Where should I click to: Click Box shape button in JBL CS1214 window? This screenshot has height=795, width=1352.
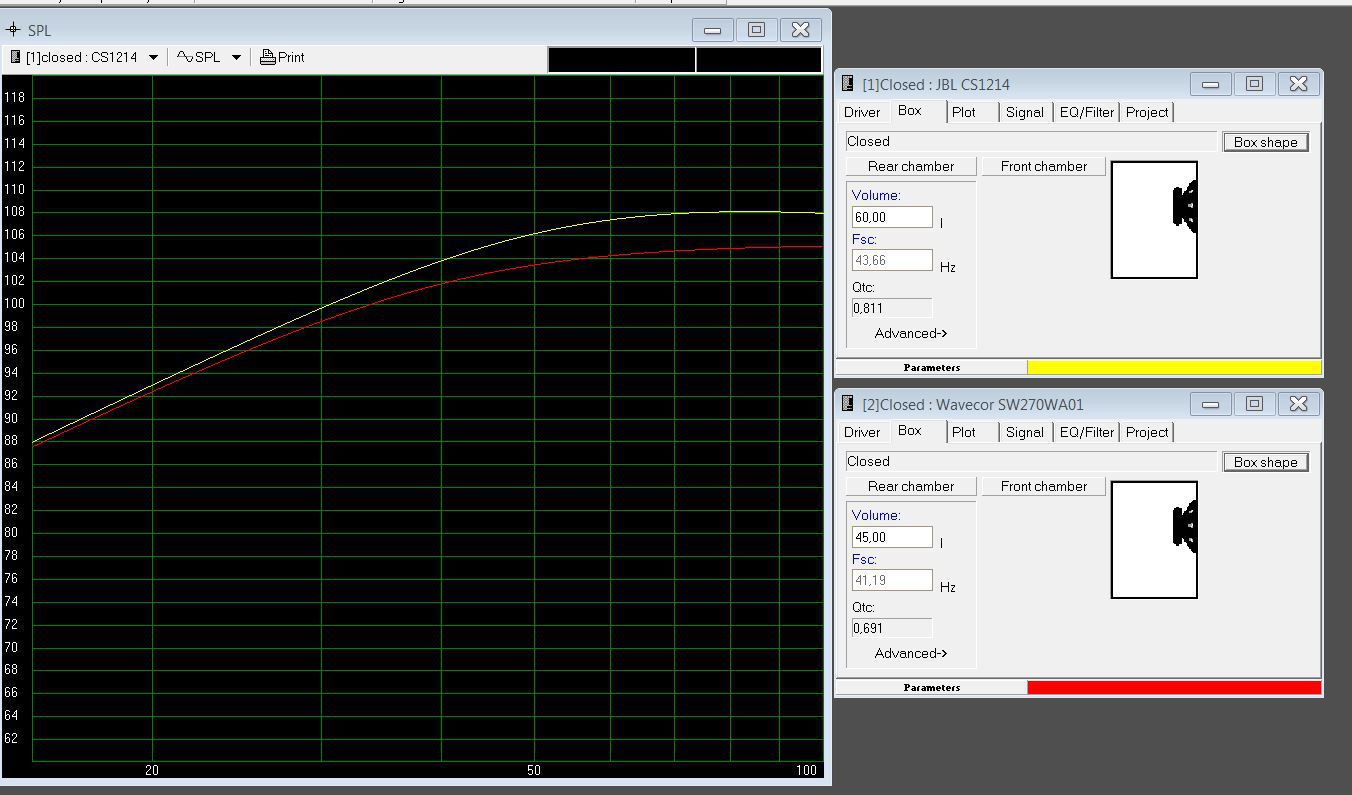click(x=1265, y=142)
